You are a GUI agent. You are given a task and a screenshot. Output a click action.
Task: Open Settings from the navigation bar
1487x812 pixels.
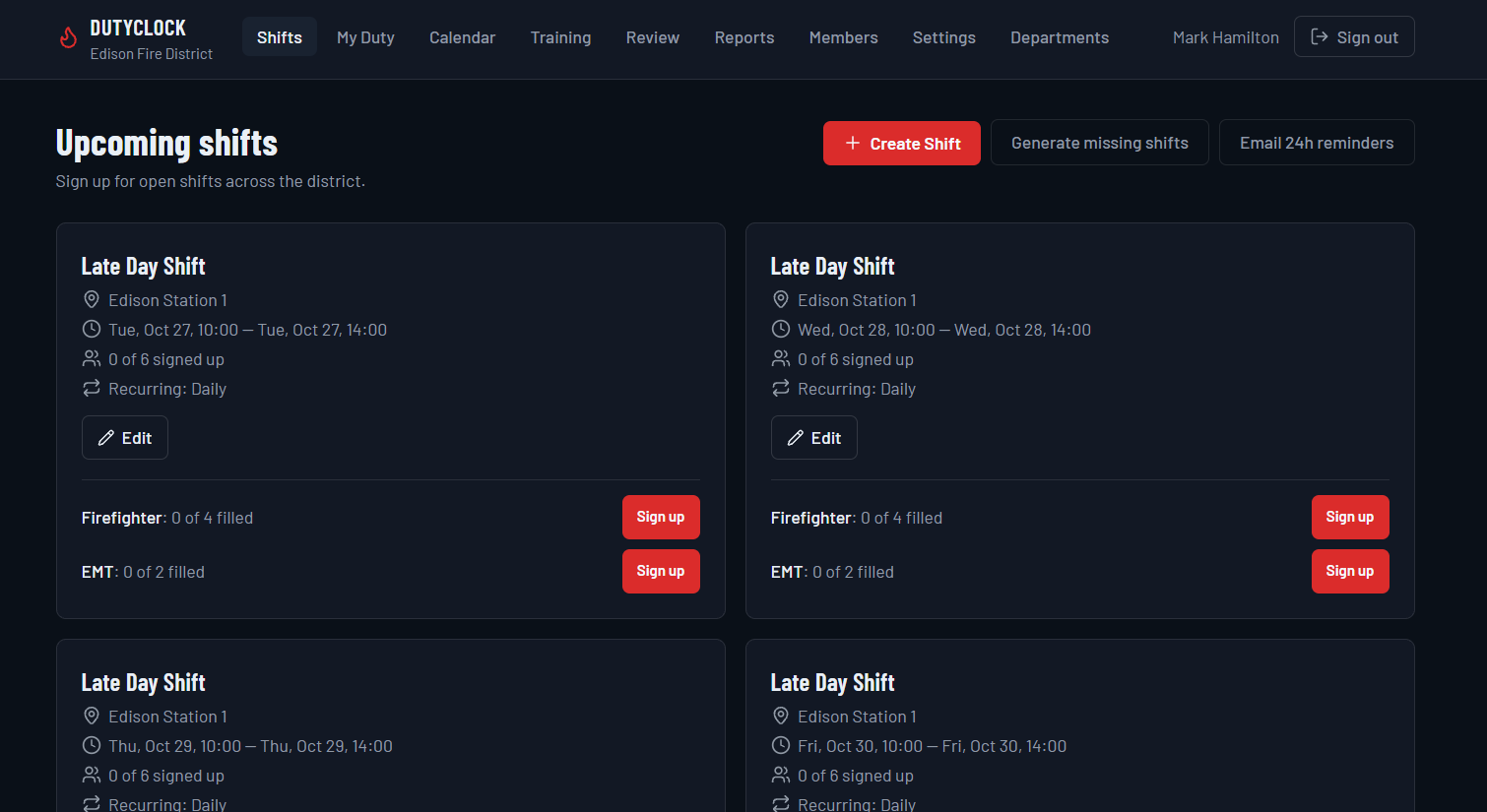[x=944, y=37]
